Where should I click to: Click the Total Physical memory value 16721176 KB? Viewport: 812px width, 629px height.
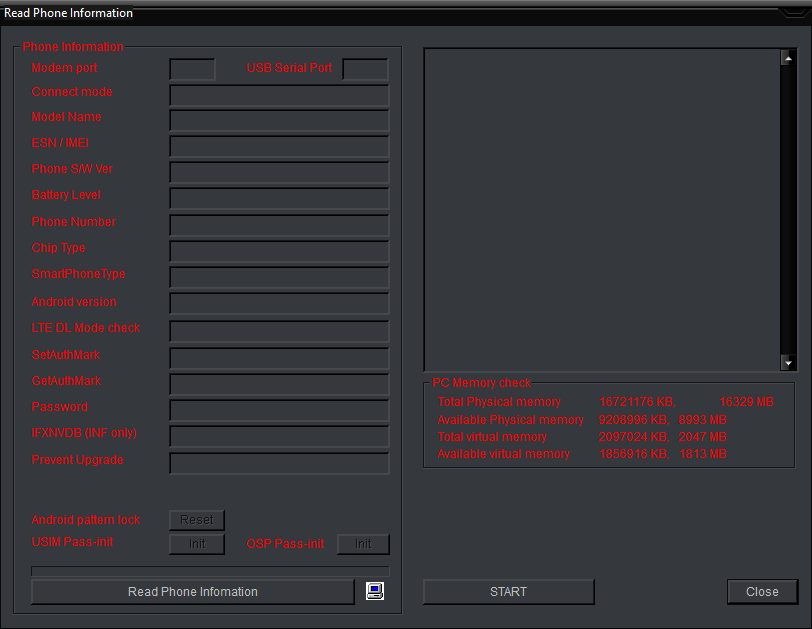(x=637, y=402)
